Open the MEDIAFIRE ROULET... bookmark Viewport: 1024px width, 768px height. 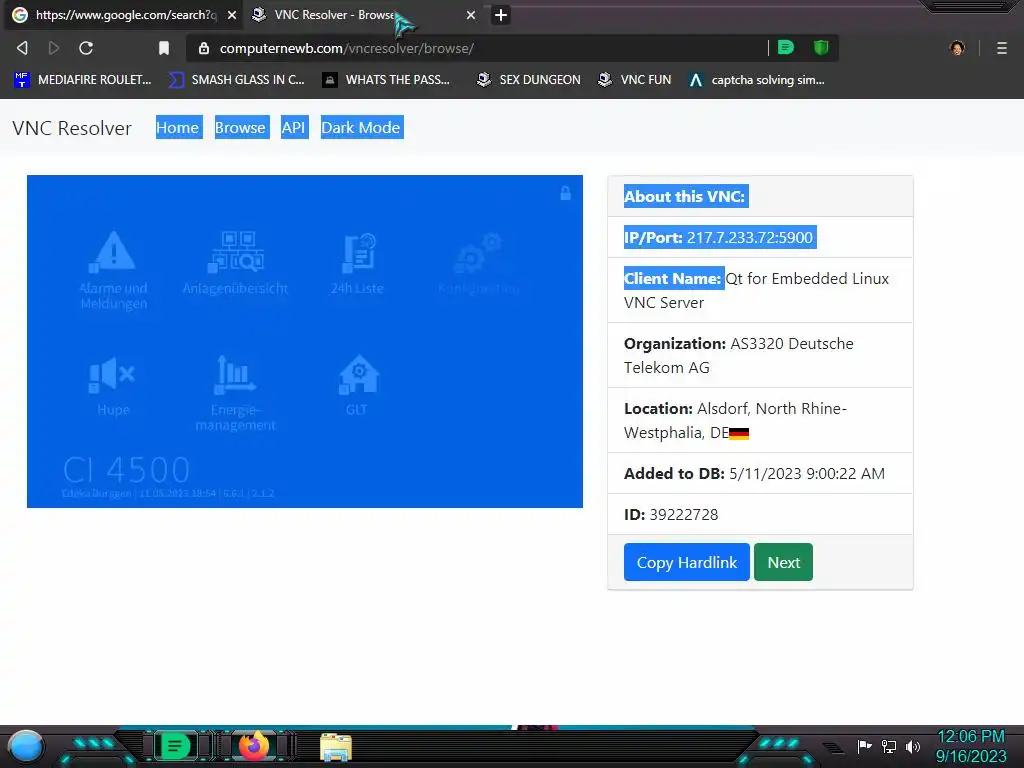tap(83, 80)
